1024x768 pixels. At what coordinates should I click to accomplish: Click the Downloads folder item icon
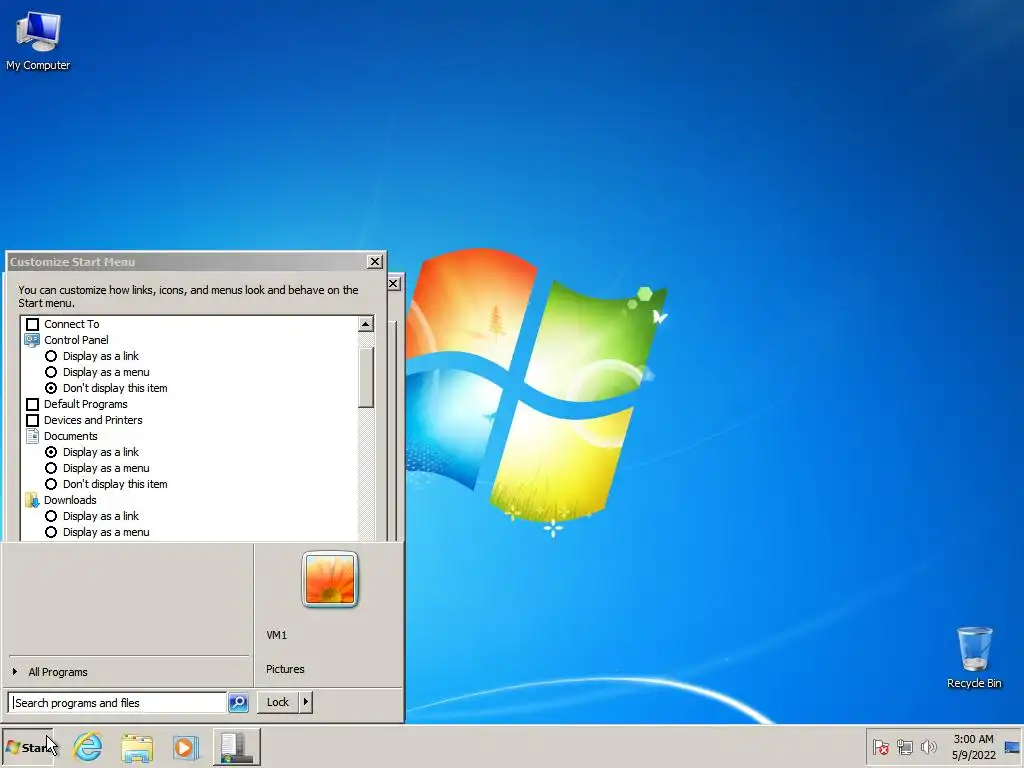pos(32,500)
